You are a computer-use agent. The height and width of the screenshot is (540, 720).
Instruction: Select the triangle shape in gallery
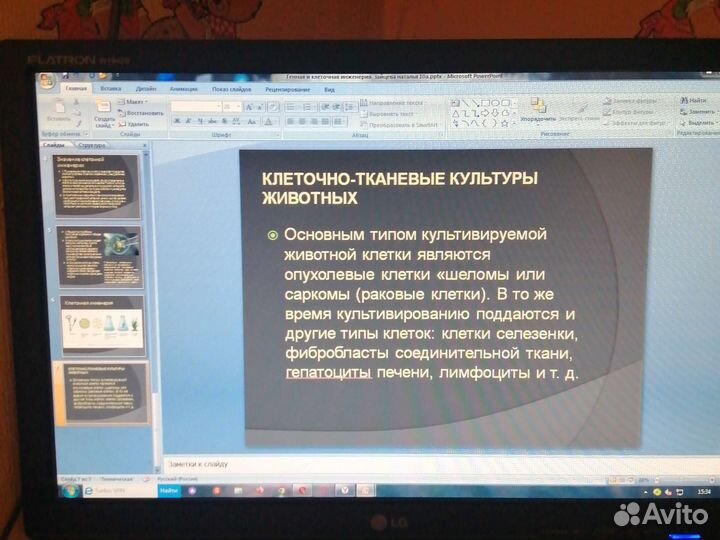point(456,113)
